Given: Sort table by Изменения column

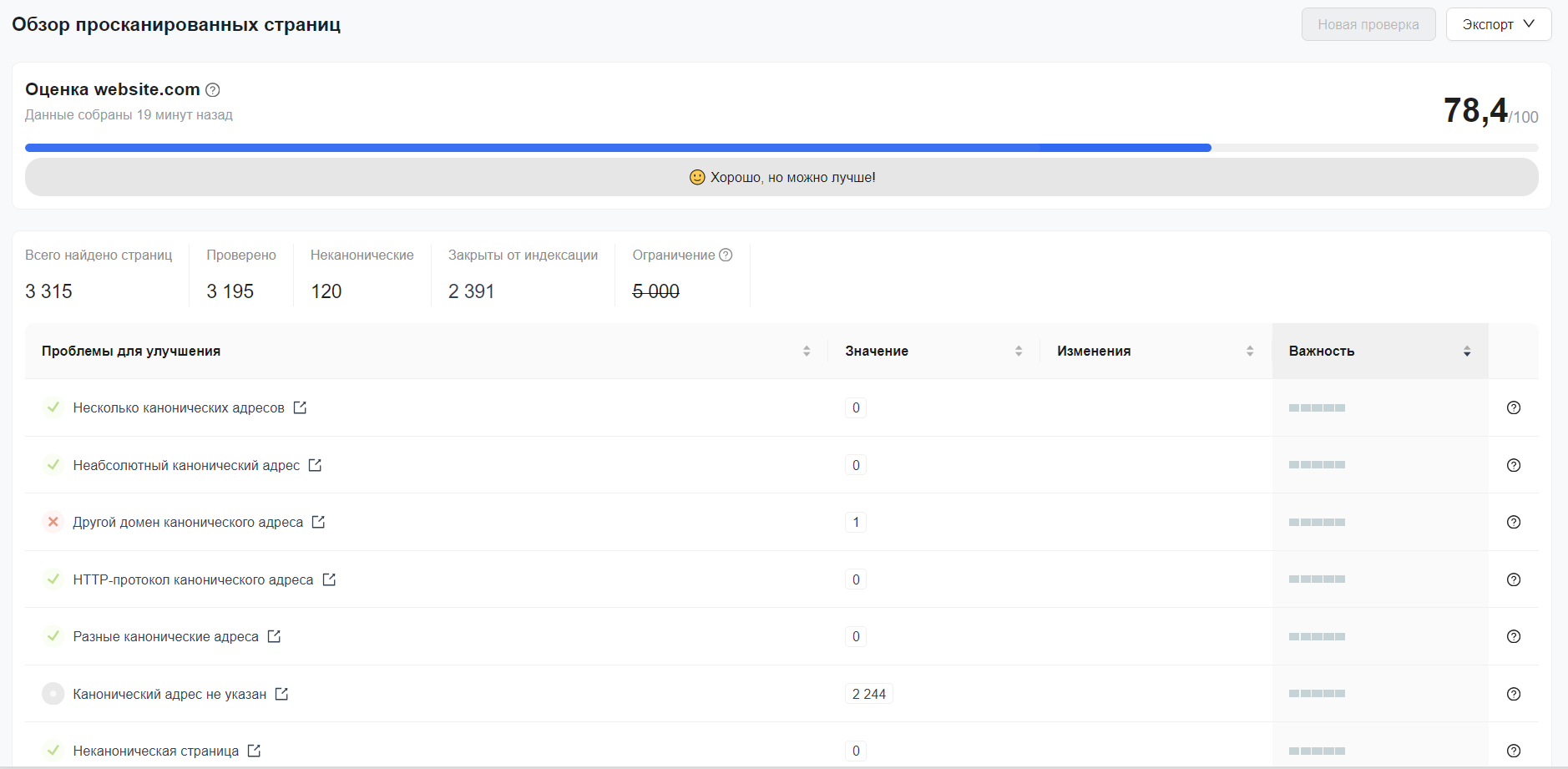Looking at the screenshot, I should point(1250,351).
